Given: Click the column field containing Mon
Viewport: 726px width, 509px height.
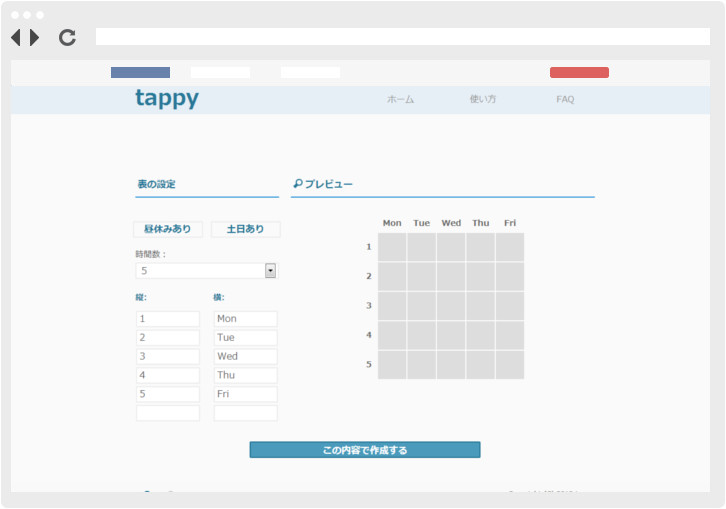Looking at the screenshot, I should 245,319.
